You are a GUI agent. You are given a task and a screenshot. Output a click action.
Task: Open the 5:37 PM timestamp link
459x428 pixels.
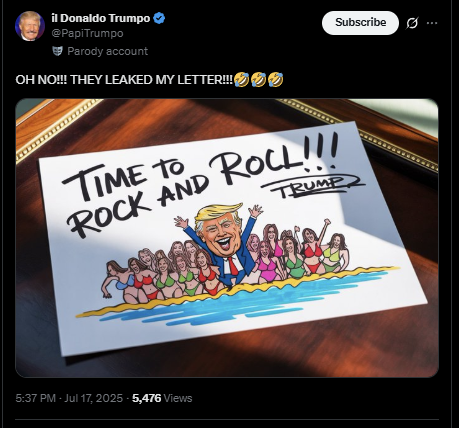35,398
